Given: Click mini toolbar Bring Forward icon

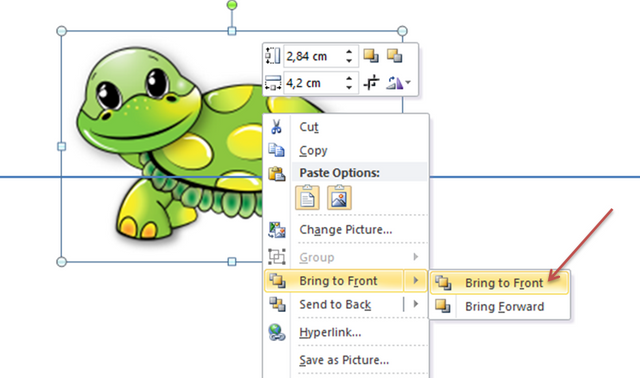Looking at the screenshot, I should click(371, 56).
